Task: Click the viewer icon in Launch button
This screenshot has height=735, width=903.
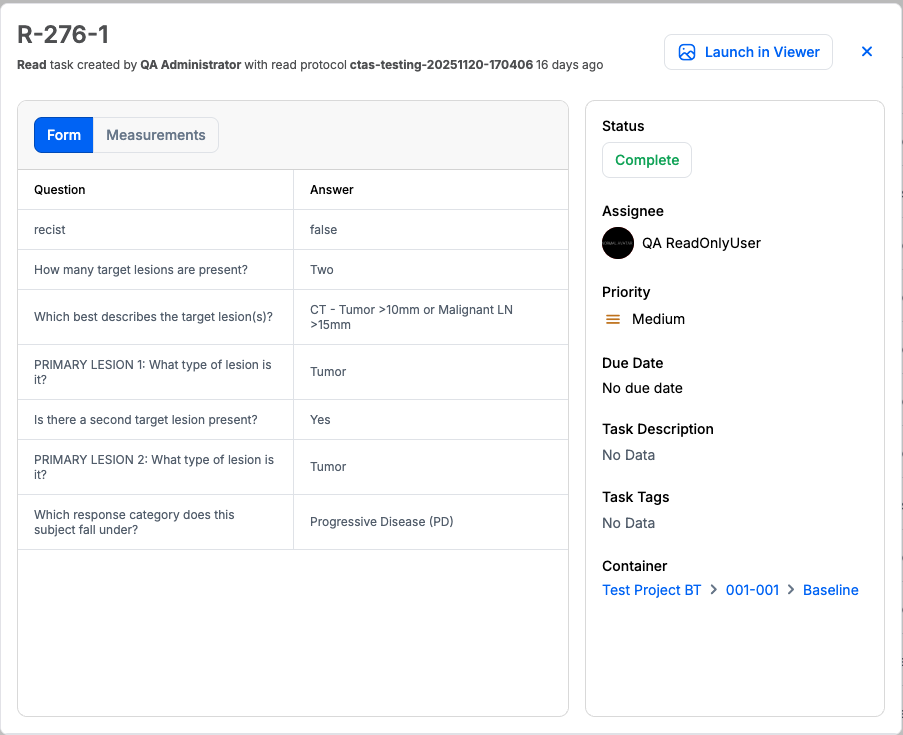Action: [x=687, y=52]
